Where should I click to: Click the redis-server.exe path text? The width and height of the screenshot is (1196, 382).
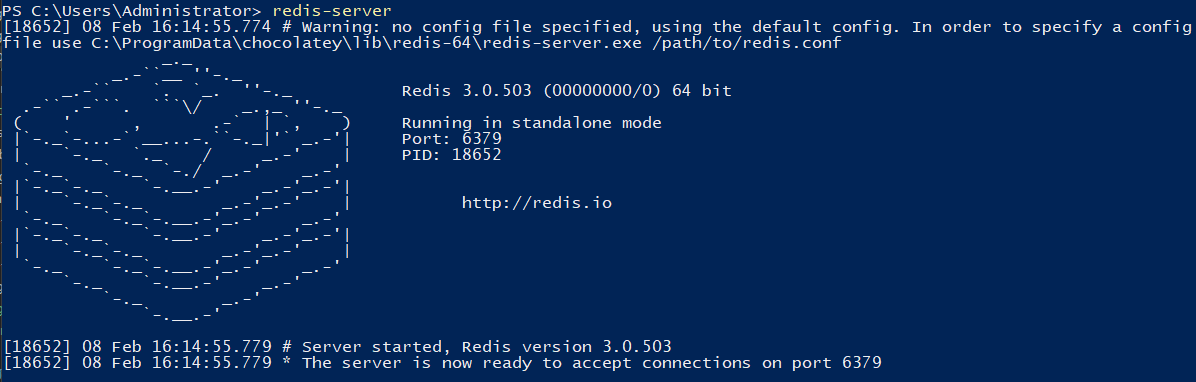click(x=367, y=43)
